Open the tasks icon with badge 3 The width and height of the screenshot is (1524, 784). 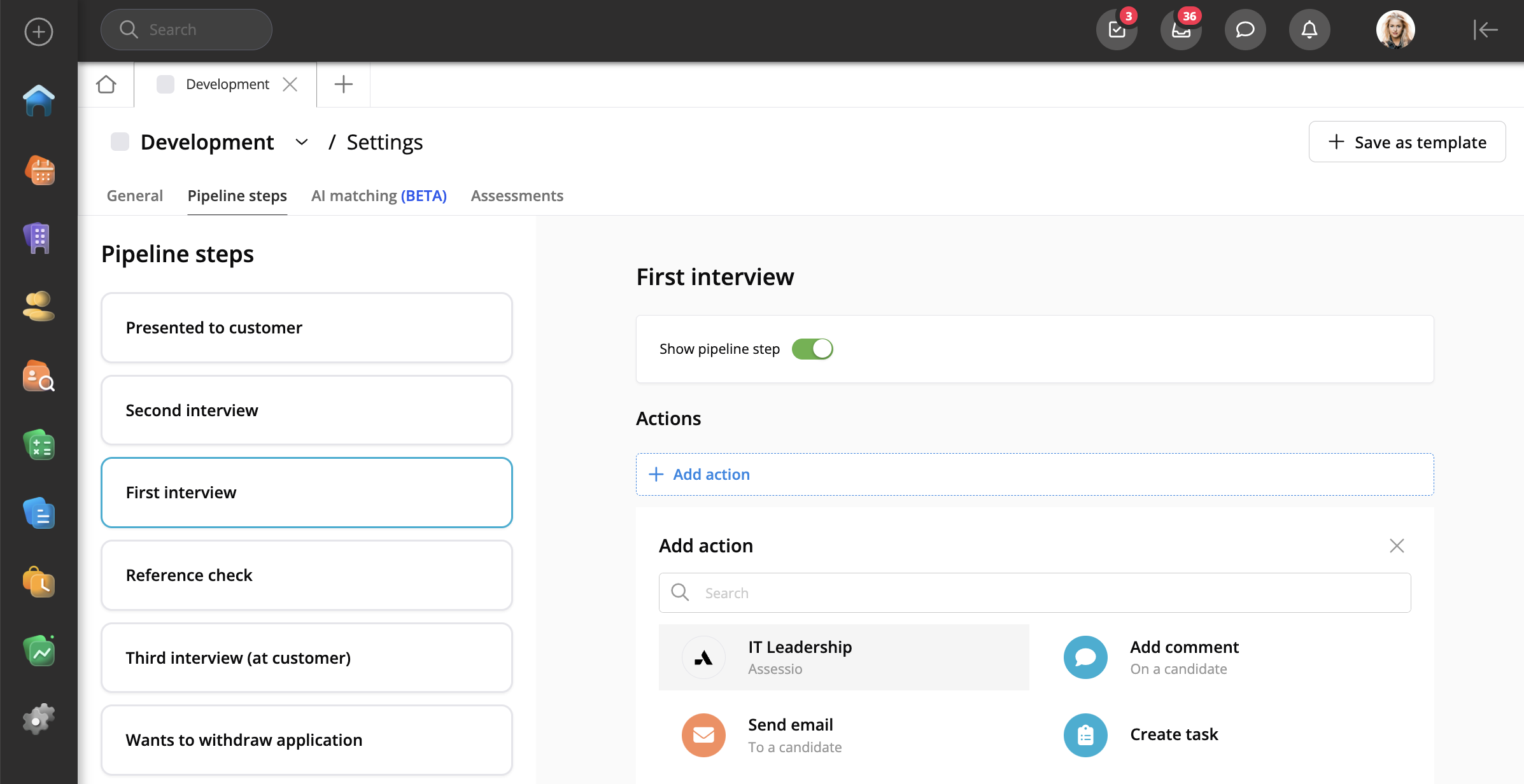point(1117,30)
